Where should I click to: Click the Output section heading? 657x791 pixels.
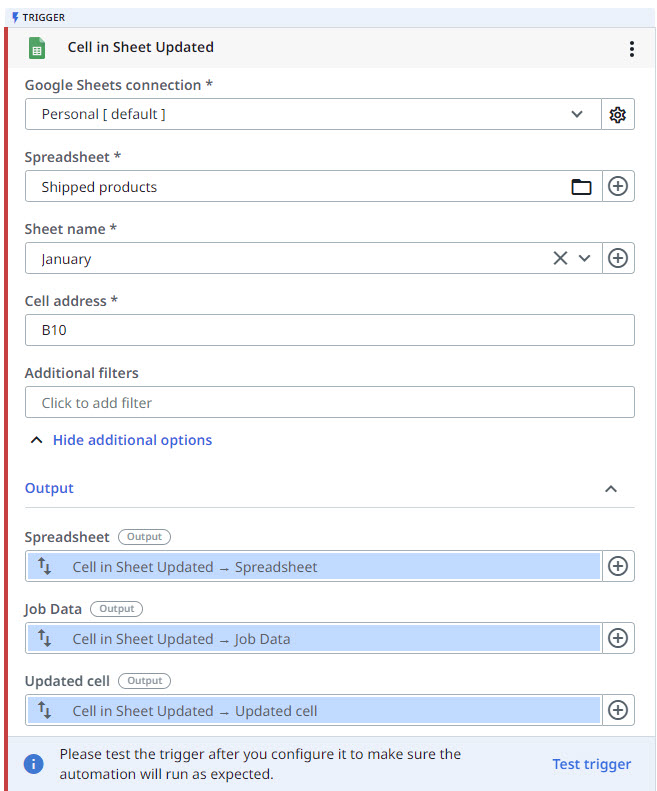click(x=49, y=488)
